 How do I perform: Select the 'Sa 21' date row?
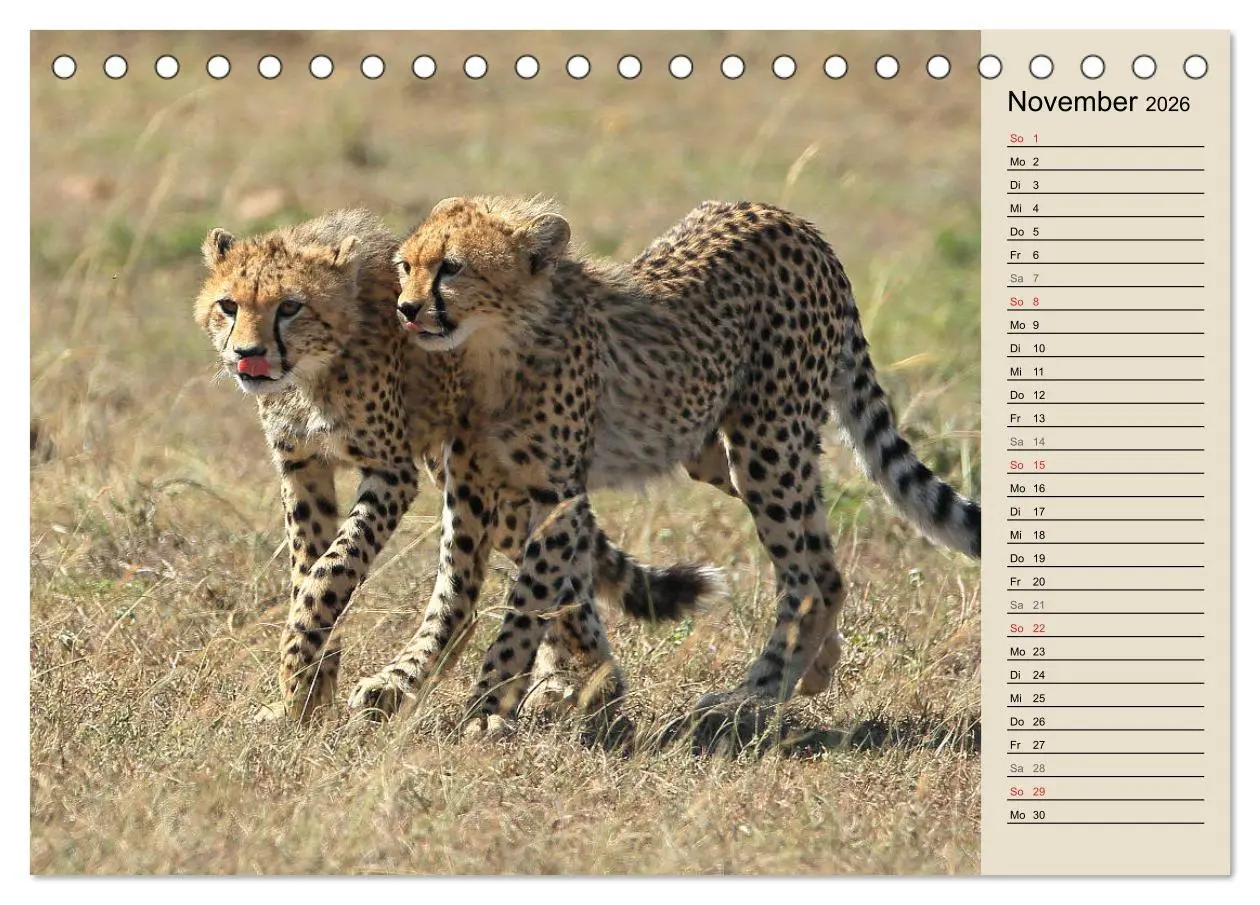(x=1105, y=605)
